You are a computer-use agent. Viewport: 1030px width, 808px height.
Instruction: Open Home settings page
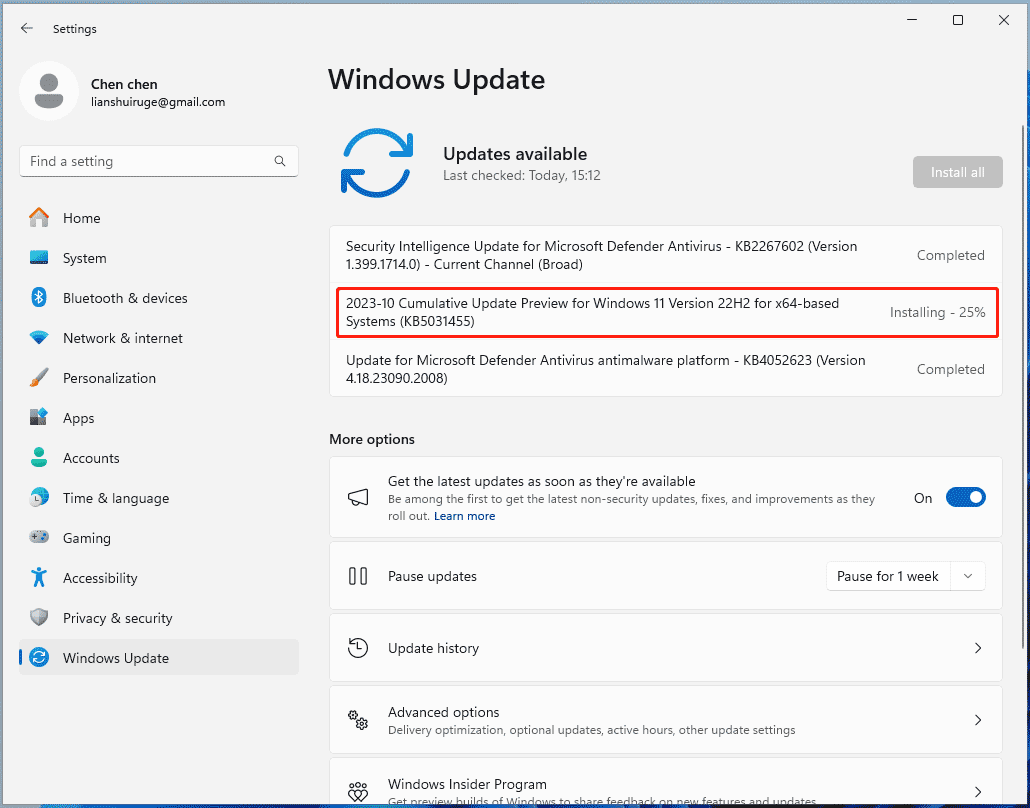click(x=159, y=218)
